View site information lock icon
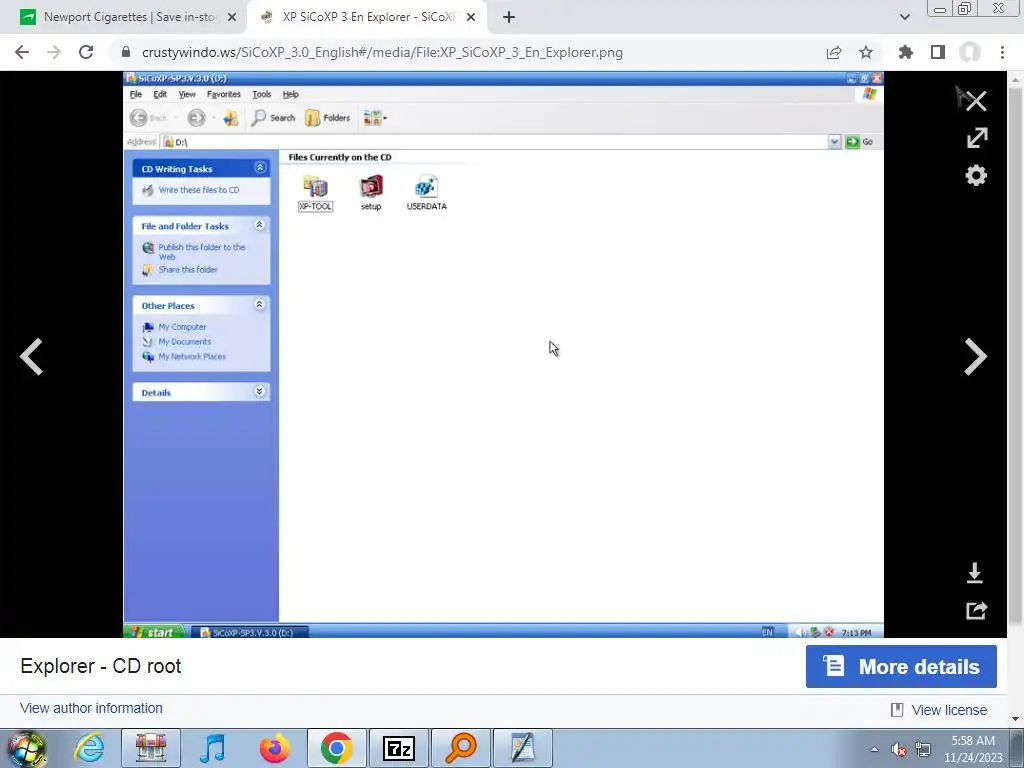Screen dimensions: 1024x768 (126, 52)
